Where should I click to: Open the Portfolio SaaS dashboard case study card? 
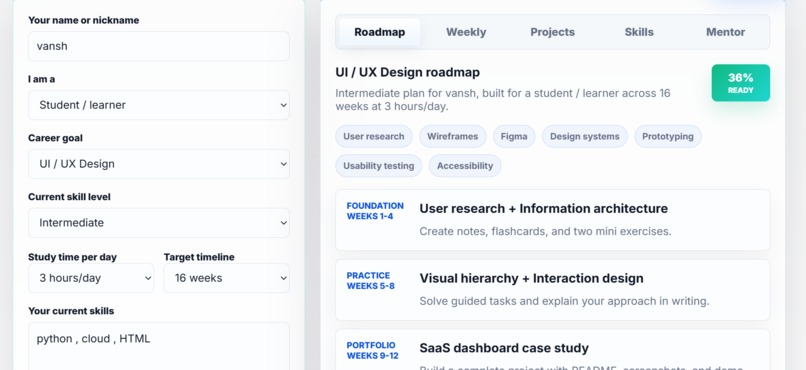pos(553,350)
